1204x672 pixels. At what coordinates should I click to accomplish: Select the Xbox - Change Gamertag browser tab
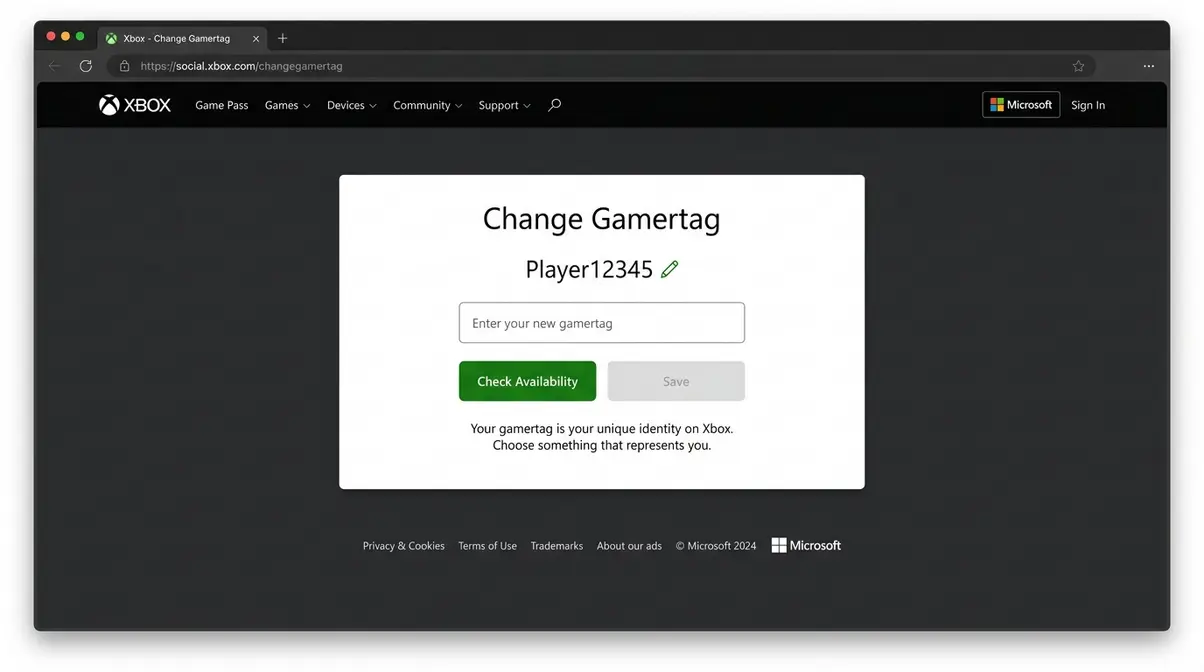(182, 38)
